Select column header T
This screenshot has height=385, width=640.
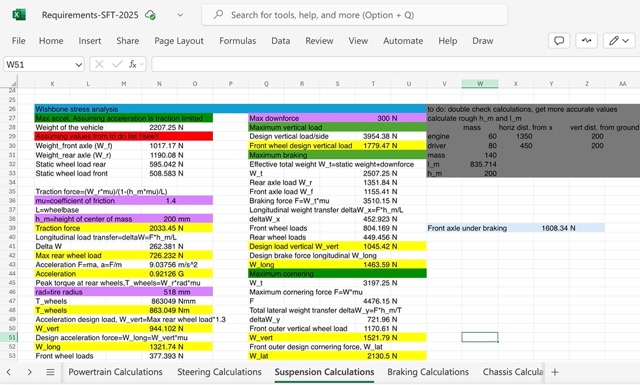pos(373,84)
